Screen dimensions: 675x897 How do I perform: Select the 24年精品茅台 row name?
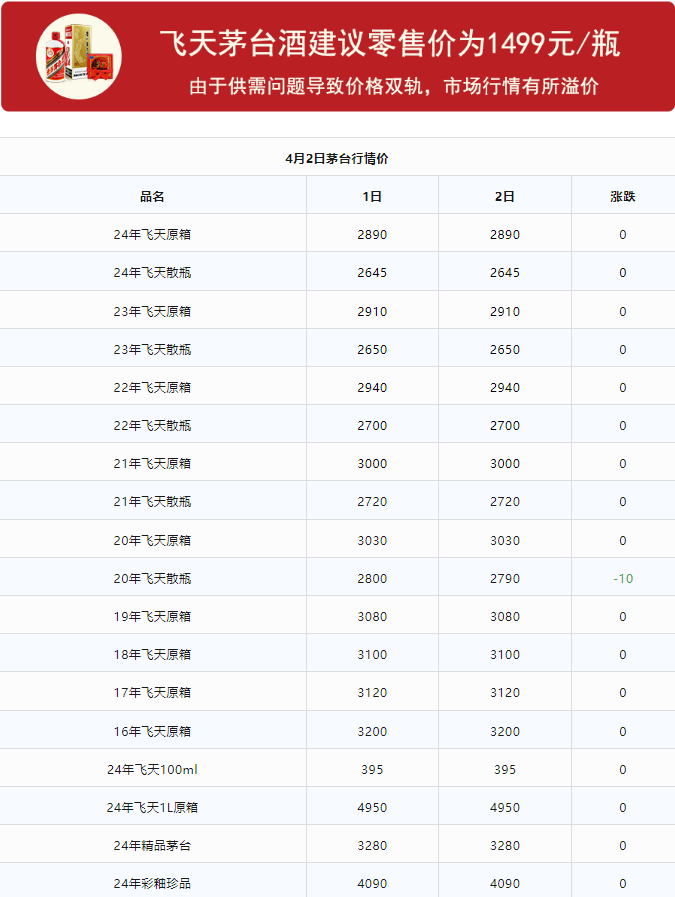point(152,846)
